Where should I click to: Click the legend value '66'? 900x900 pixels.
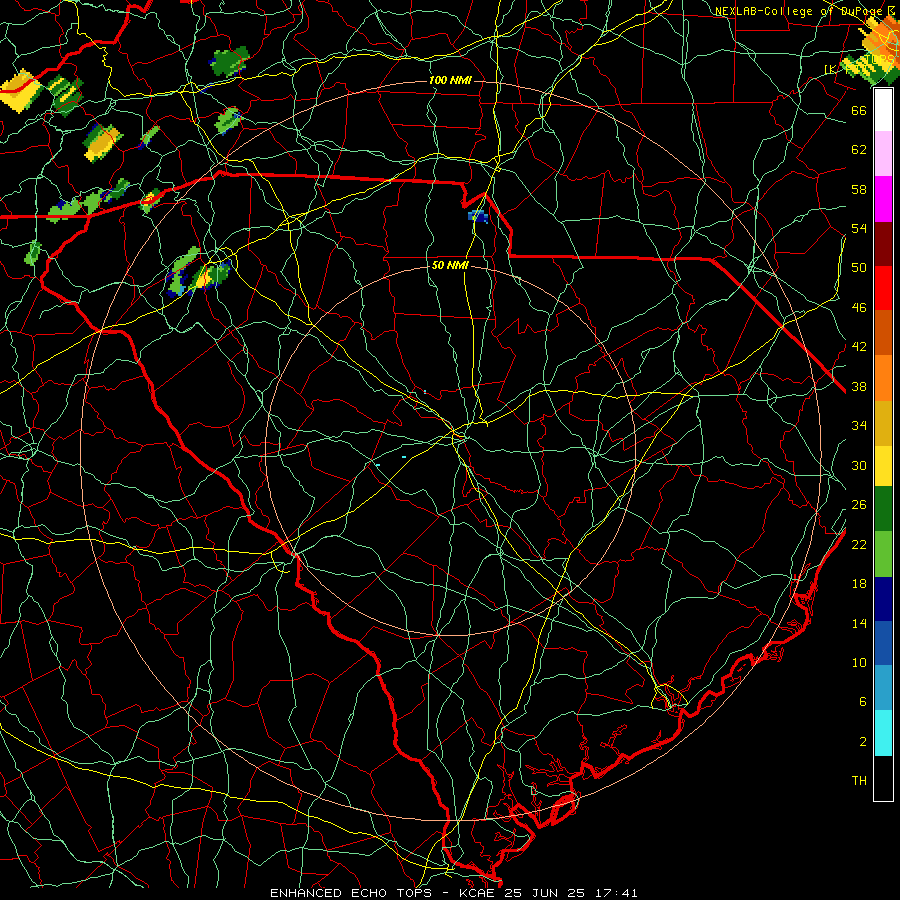click(859, 110)
